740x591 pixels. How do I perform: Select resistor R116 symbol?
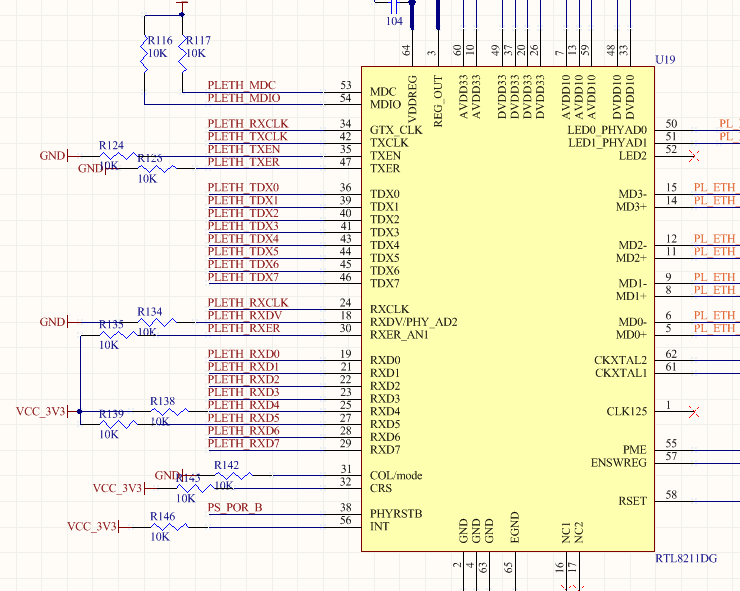click(x=144, y=56)
